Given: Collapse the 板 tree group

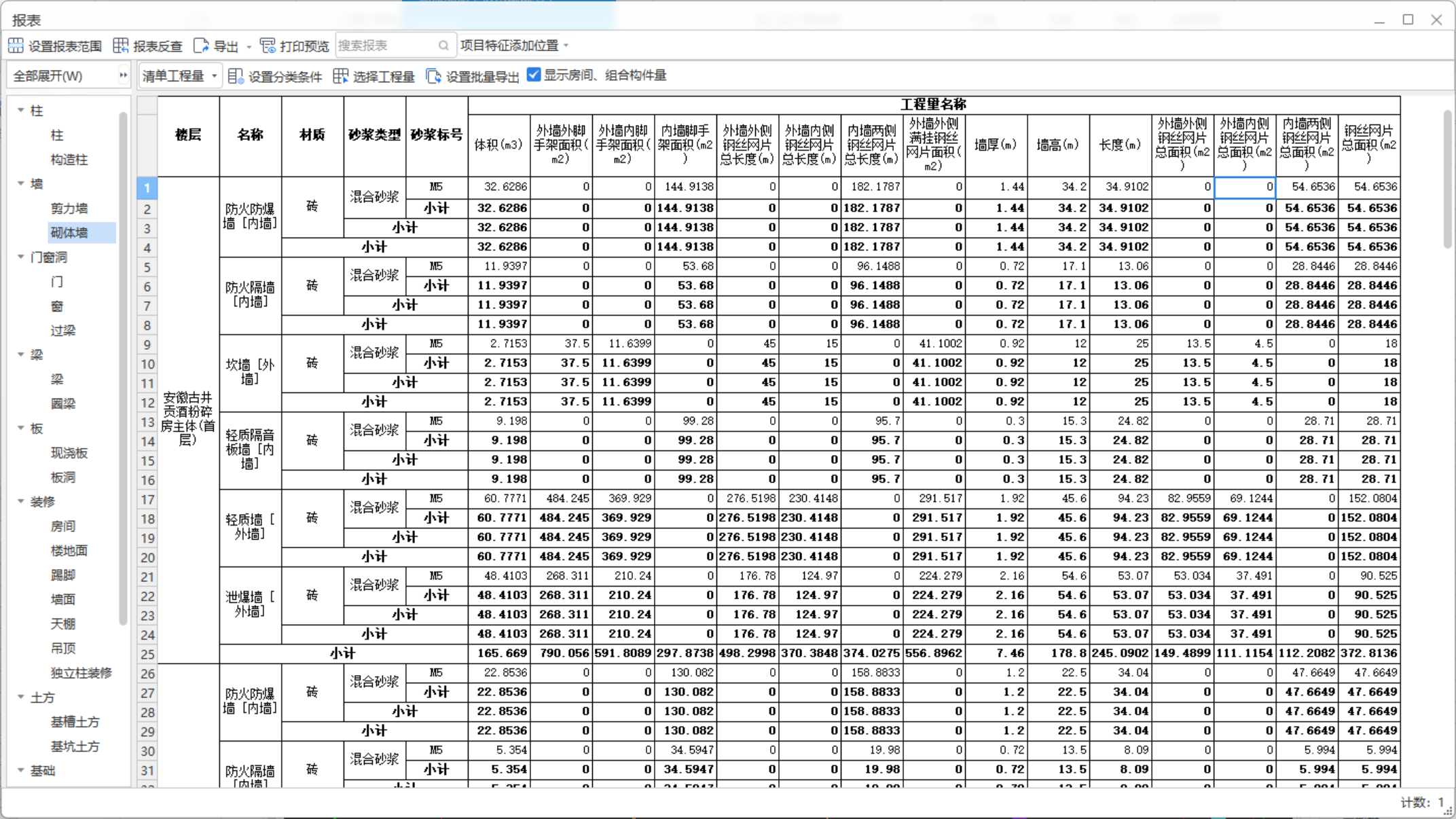Looking at the screenshot, I should [x=20, y=428].
